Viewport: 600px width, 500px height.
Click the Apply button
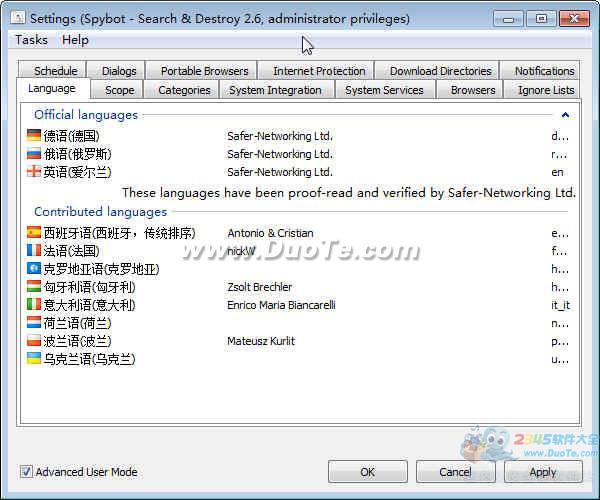543,472
